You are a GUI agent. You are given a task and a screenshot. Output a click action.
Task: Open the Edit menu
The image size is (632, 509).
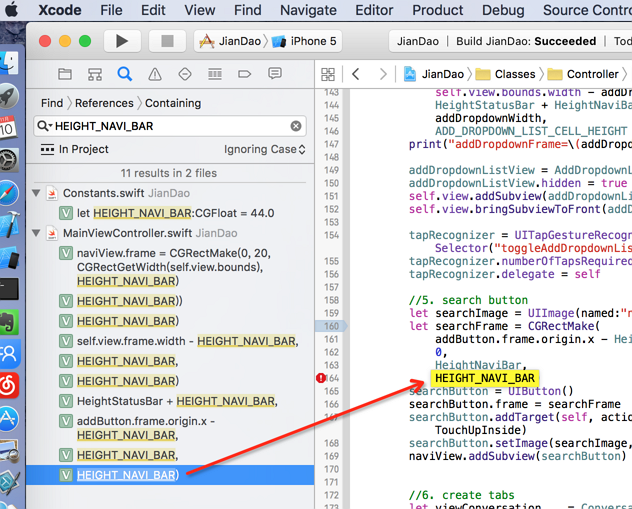[x=153, y=10]
